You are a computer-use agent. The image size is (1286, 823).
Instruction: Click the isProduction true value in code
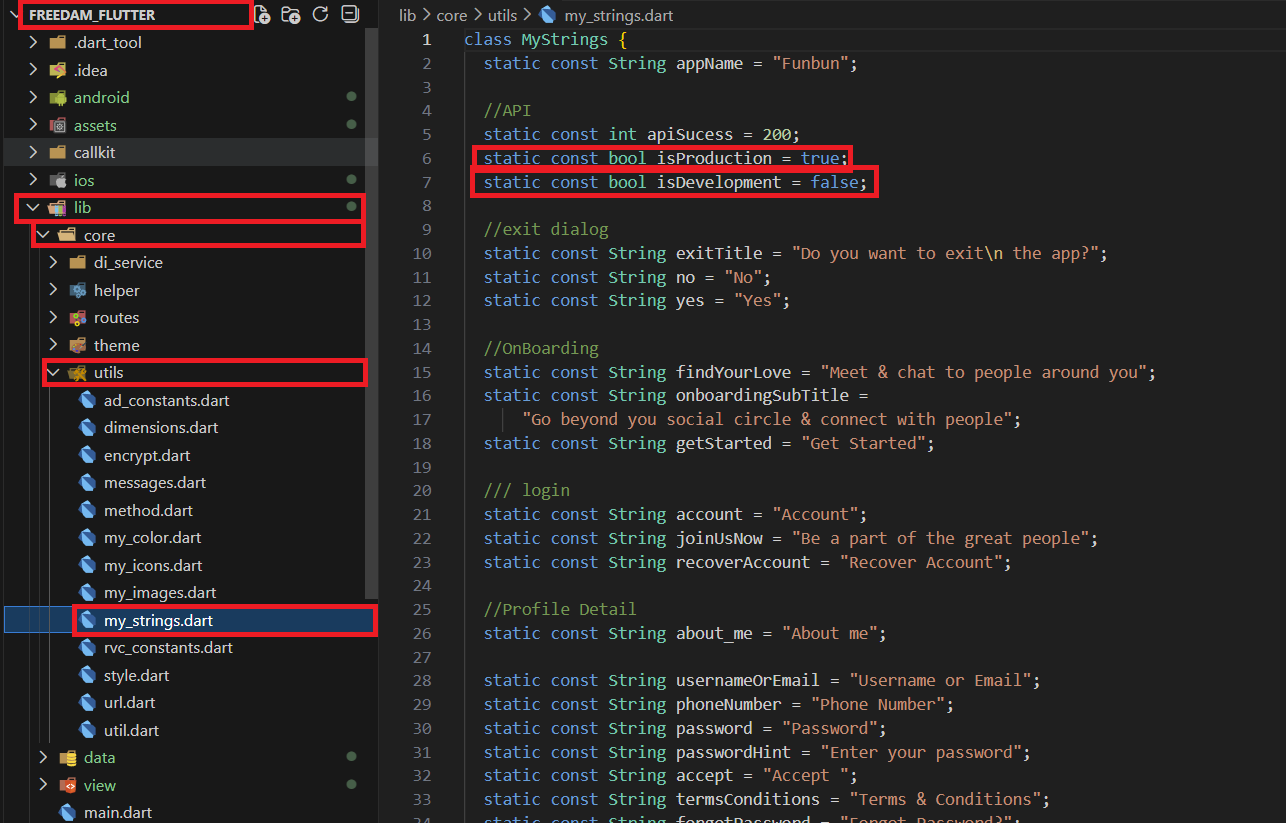pyautogui.click(x=820, y=158)
